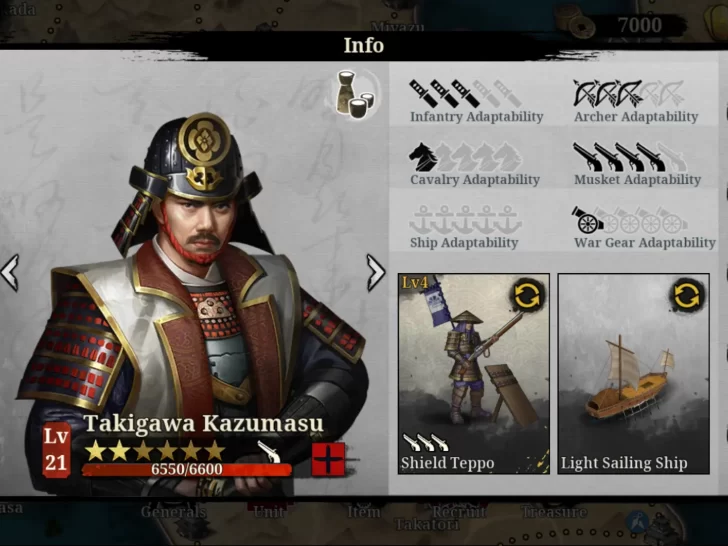Screen dimensions: 728x546
Task: Select the Cavalry Adaptability horse icons
Action: (465, 156)
